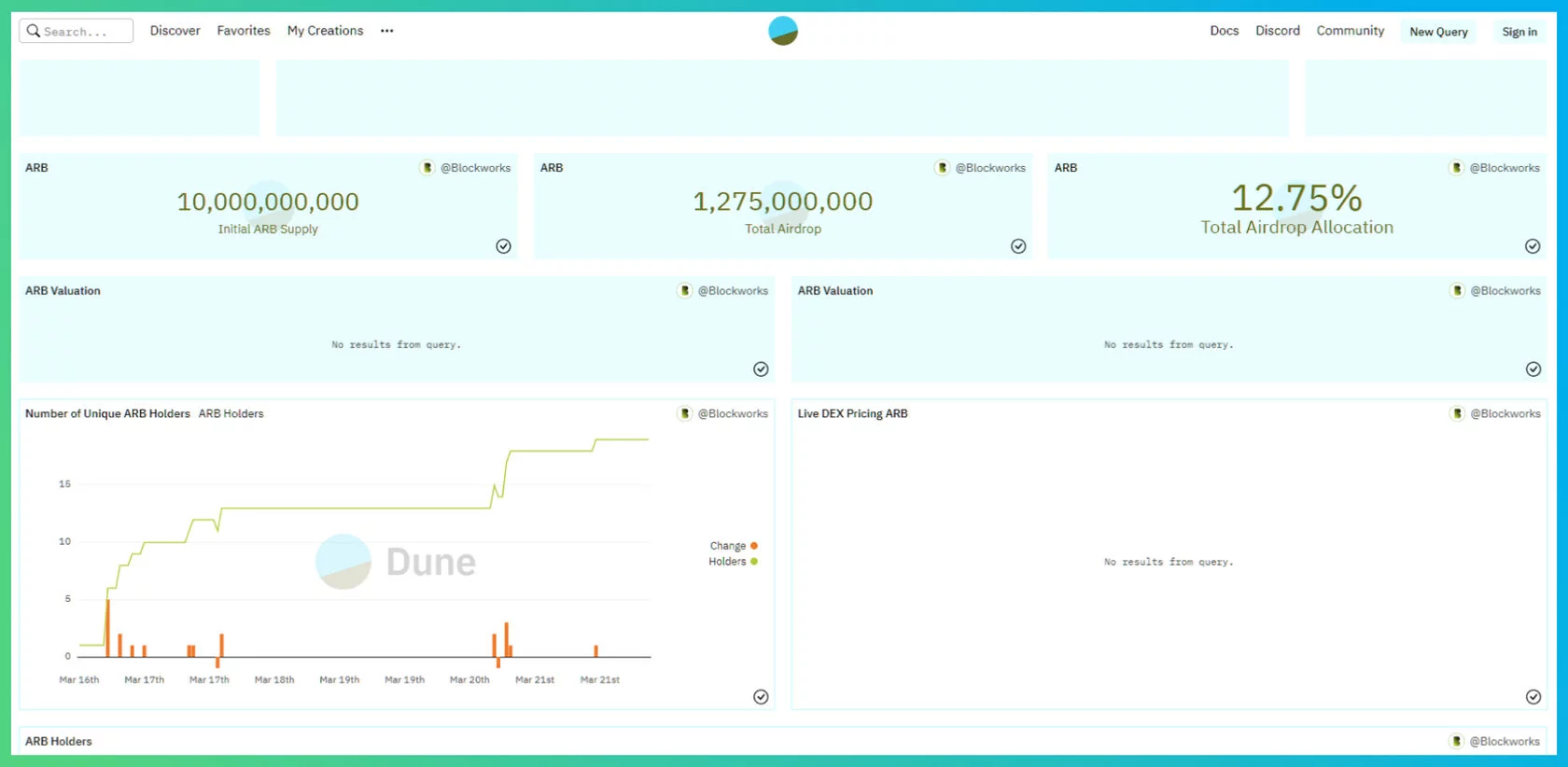
Task: Click Blockworks avatar on the ARB Holders card
Action: (1456, 742)
